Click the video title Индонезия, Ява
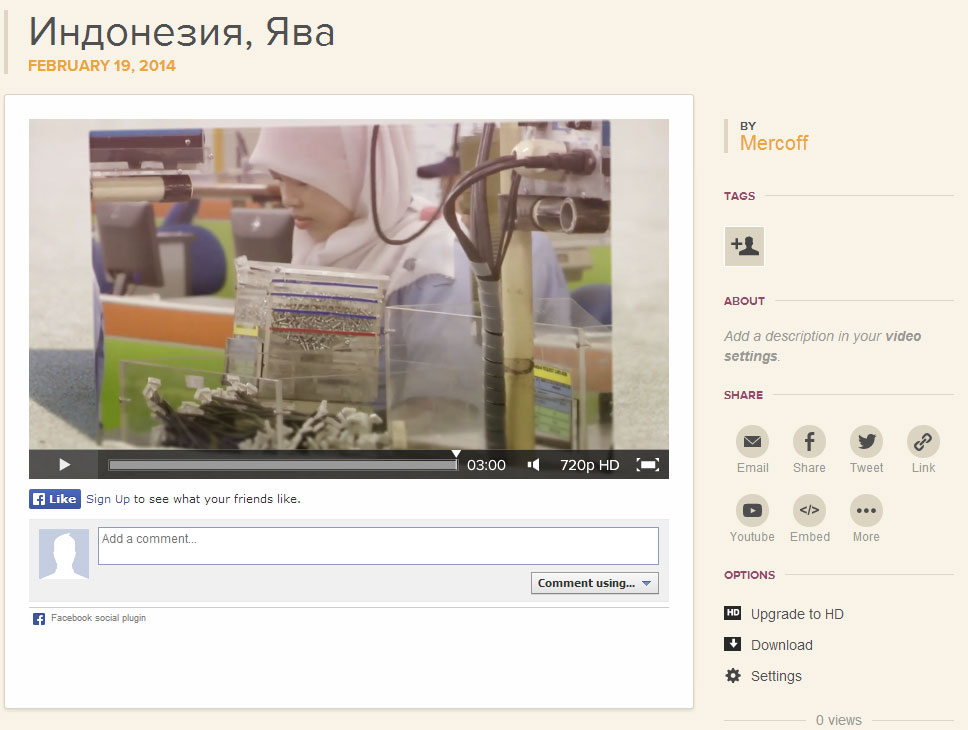 (x=182, y=32)
